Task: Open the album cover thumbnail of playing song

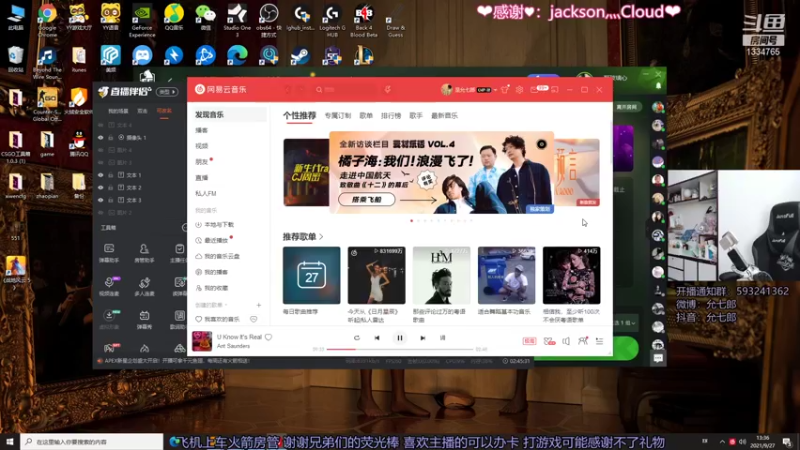Action: 202,341
